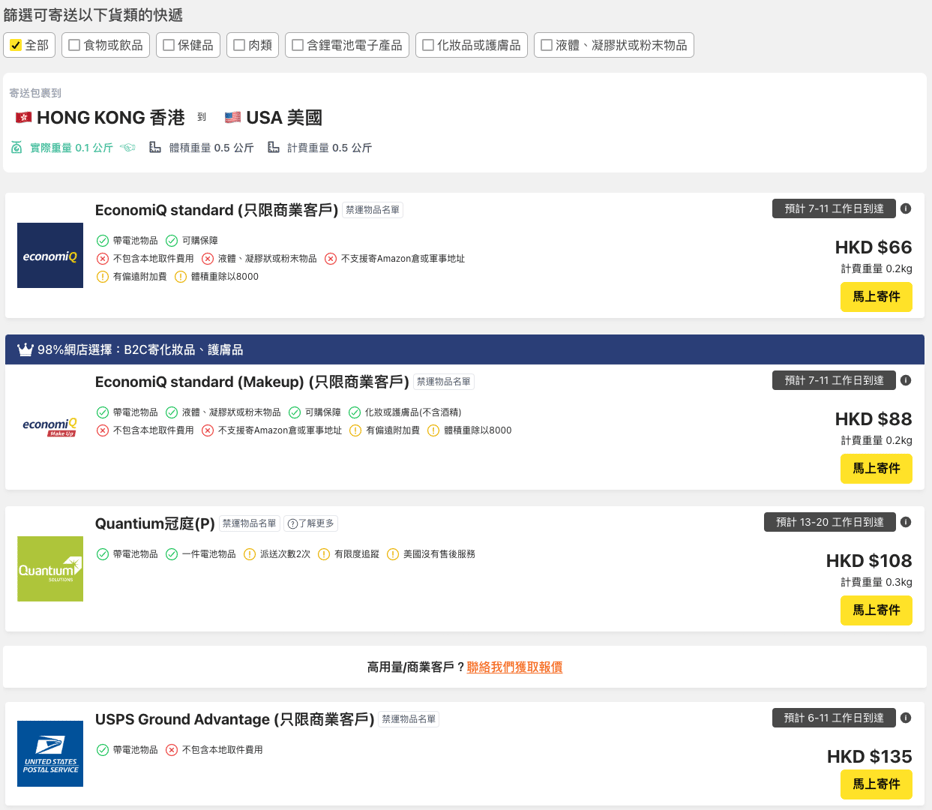This screenshot has height=810, width=932.
Task: Click the crown icon in blue banner
Action: pyautogui.click(x=25, y=350)
